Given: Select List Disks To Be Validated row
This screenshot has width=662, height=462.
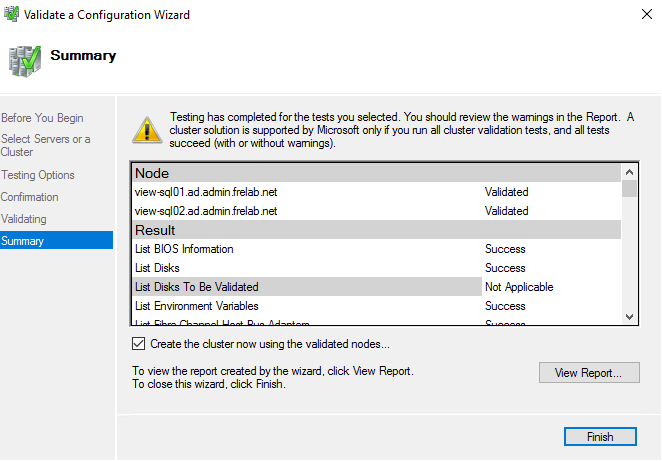Looking at the screenshot, I should click(x=196, y=287).
